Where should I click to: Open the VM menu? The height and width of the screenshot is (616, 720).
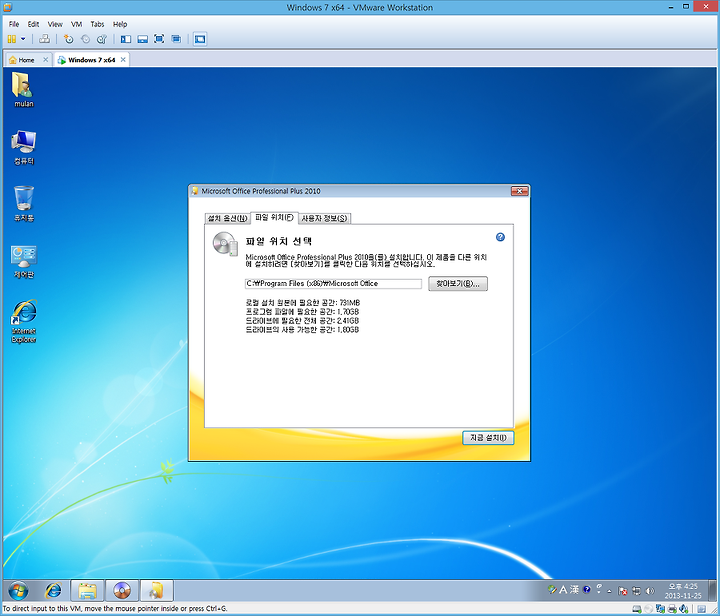(x=76, y=24)
